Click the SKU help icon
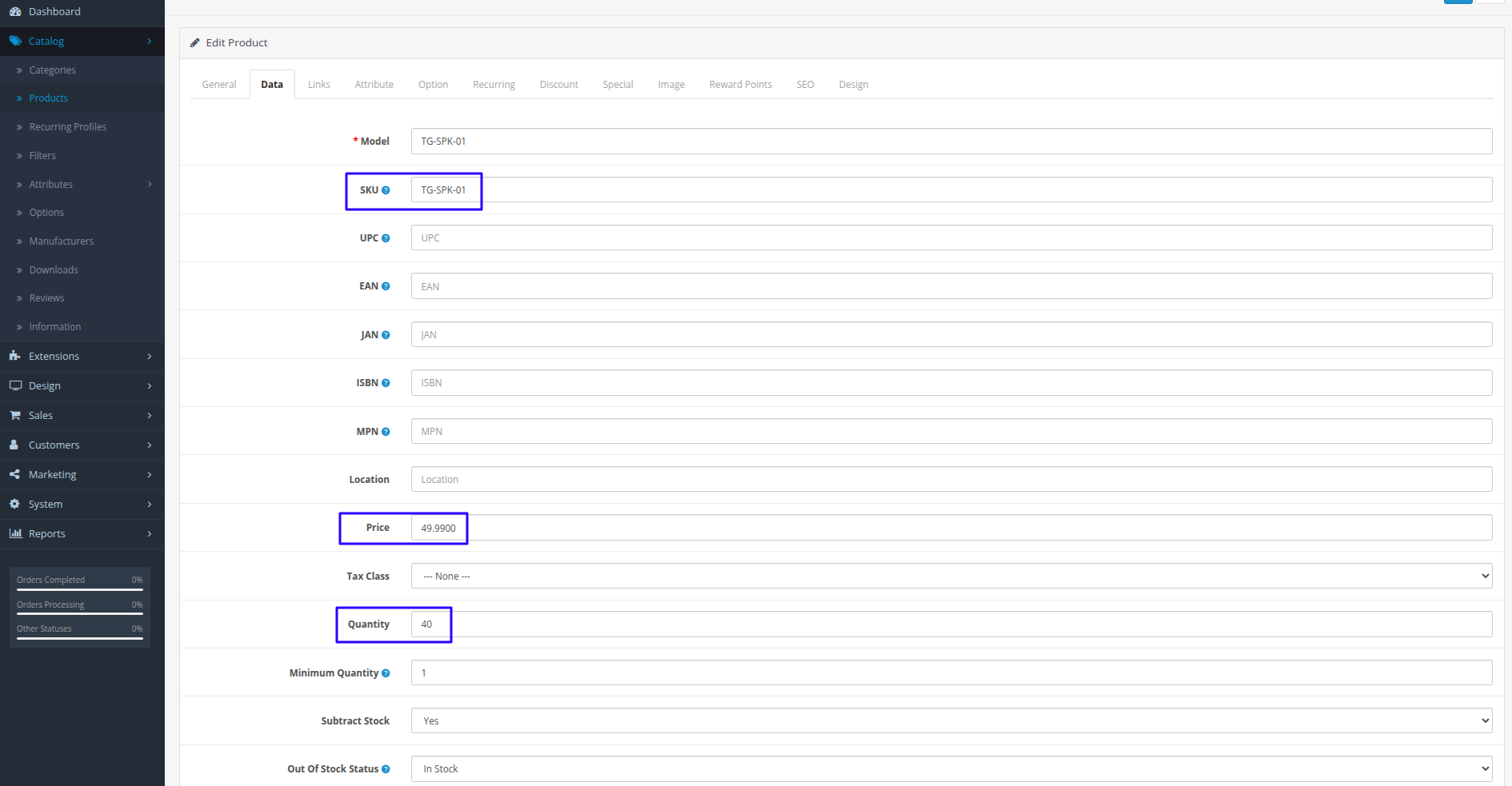The width and height of the screenshot is (1512, 786). click(x=386, y=190)
